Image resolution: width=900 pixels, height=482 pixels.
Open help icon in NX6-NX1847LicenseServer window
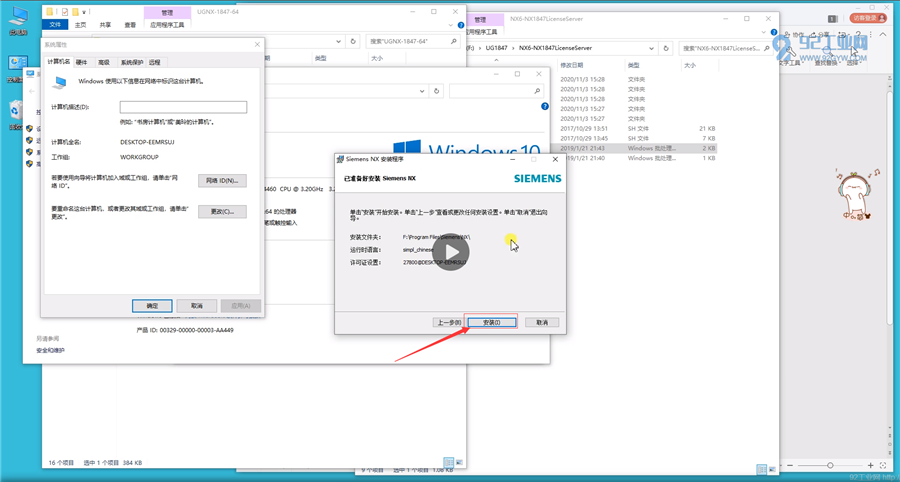click(774, 32)
